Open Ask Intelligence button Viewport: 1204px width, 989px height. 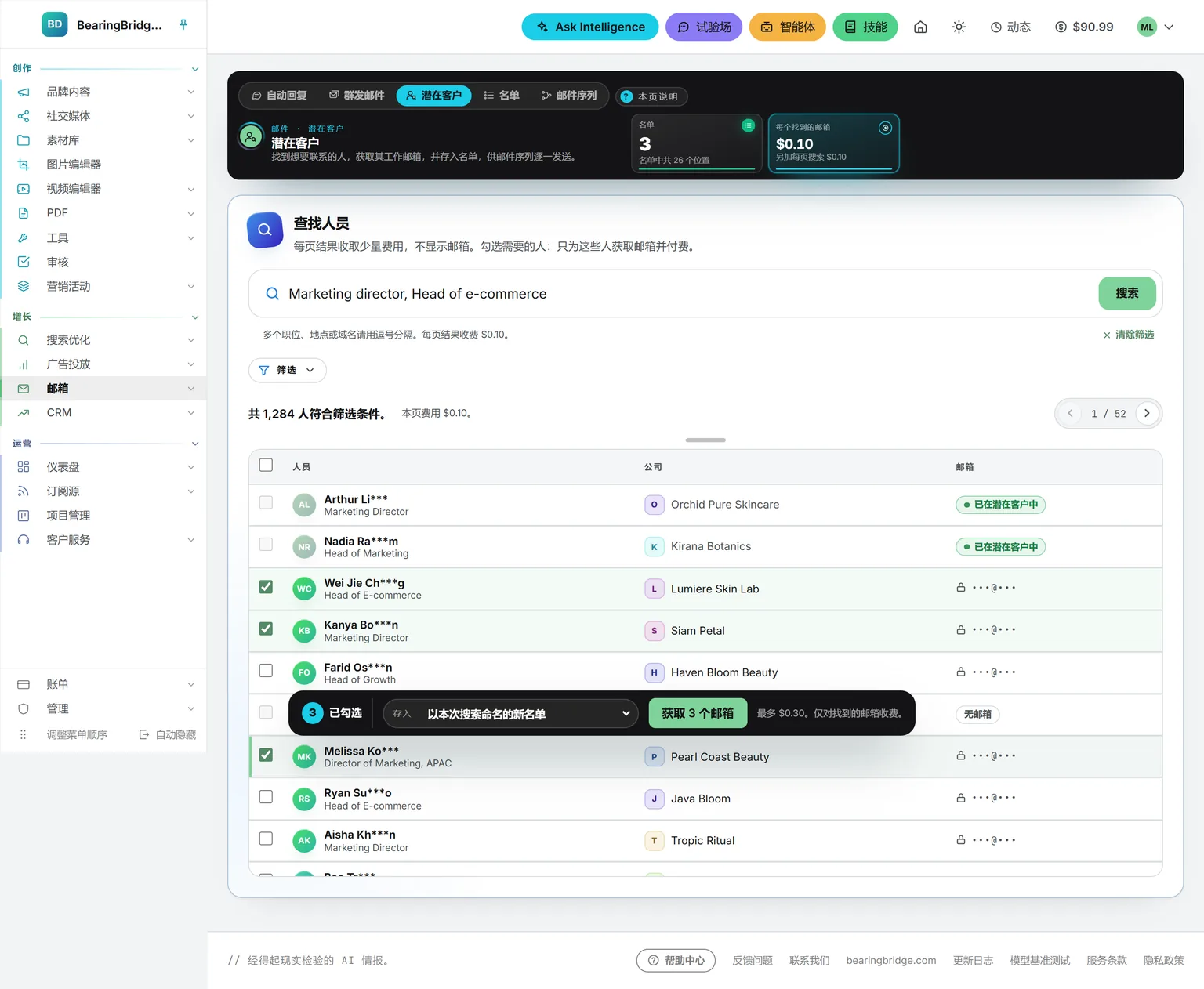coord(590,27)
